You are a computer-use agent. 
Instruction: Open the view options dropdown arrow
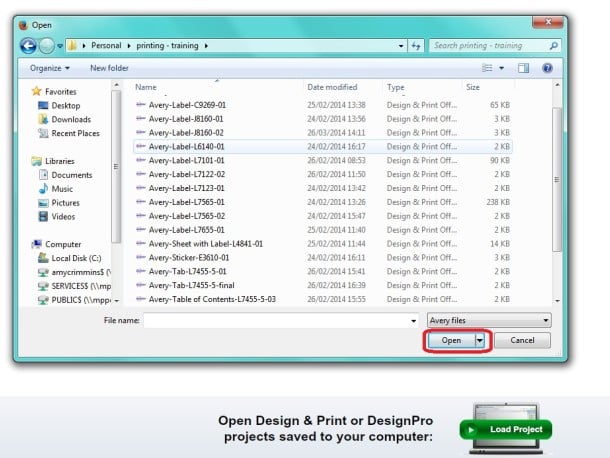pos(501,68)
